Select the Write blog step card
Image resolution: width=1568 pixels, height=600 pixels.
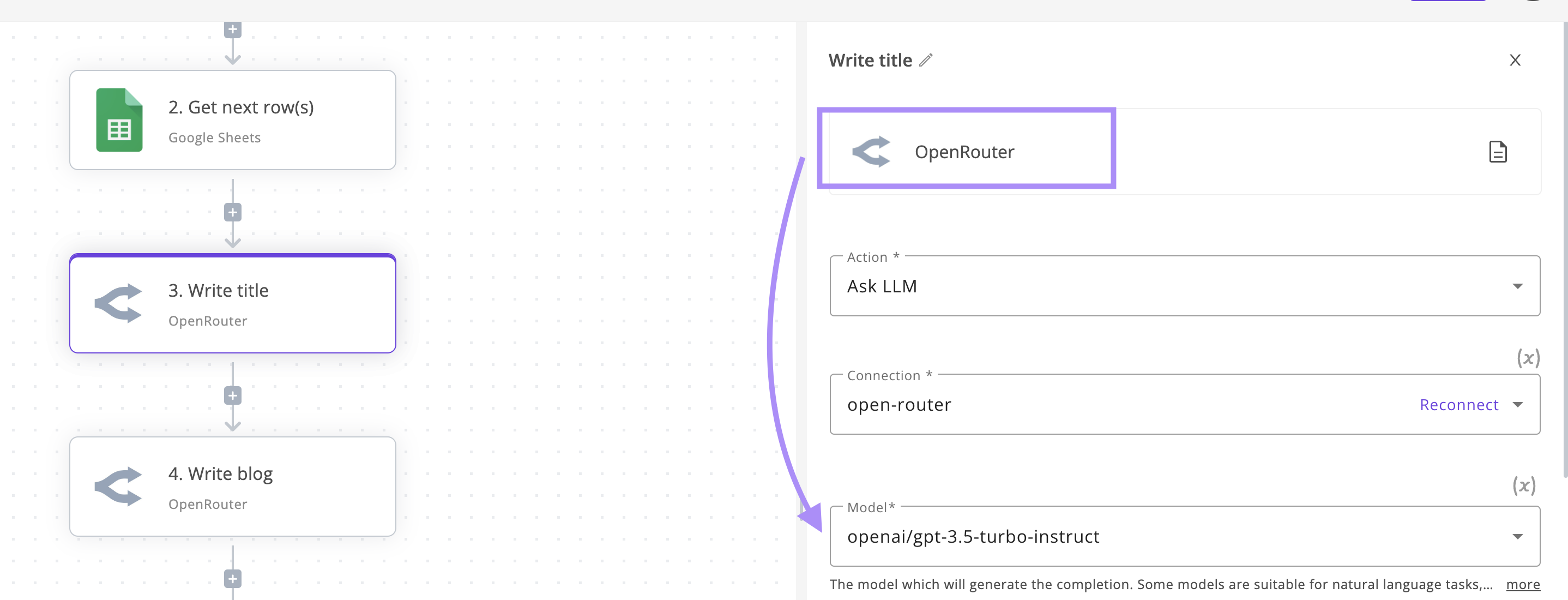click(x=232, y=487)
